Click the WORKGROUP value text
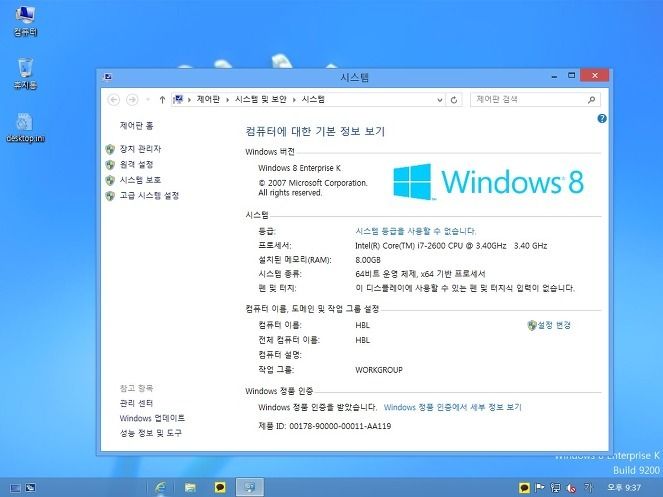 point(379,370)
